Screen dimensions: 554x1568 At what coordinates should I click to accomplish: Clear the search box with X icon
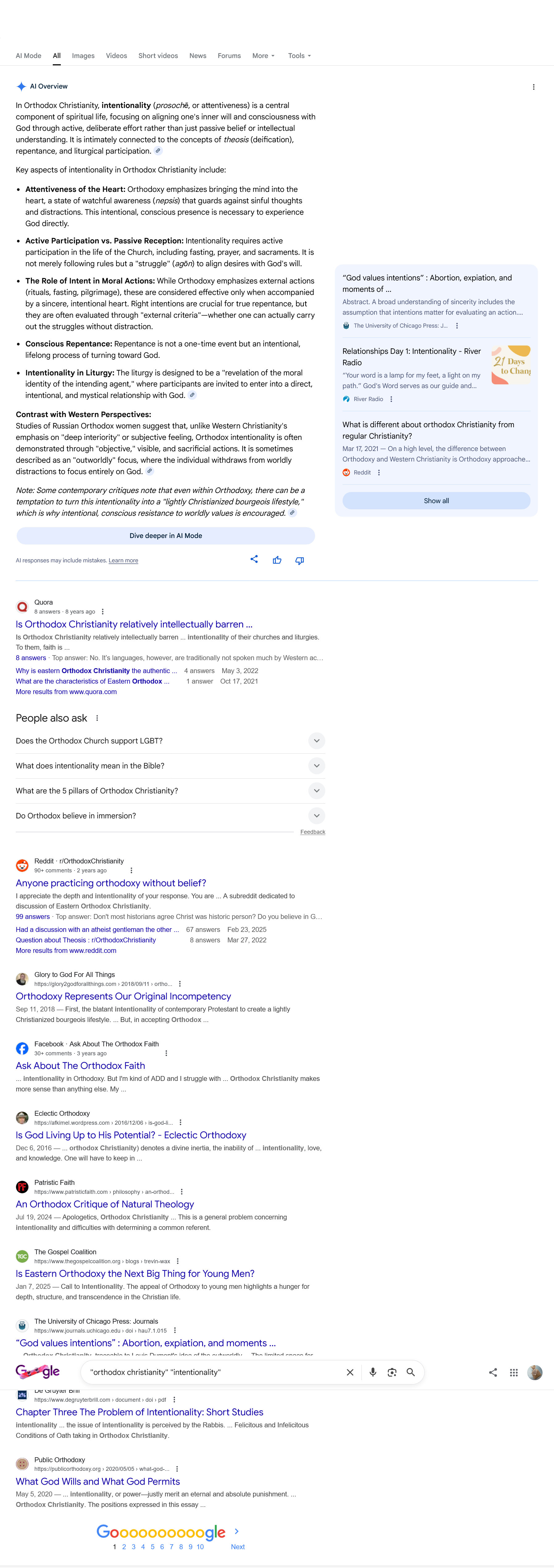tap(350, 1372)
